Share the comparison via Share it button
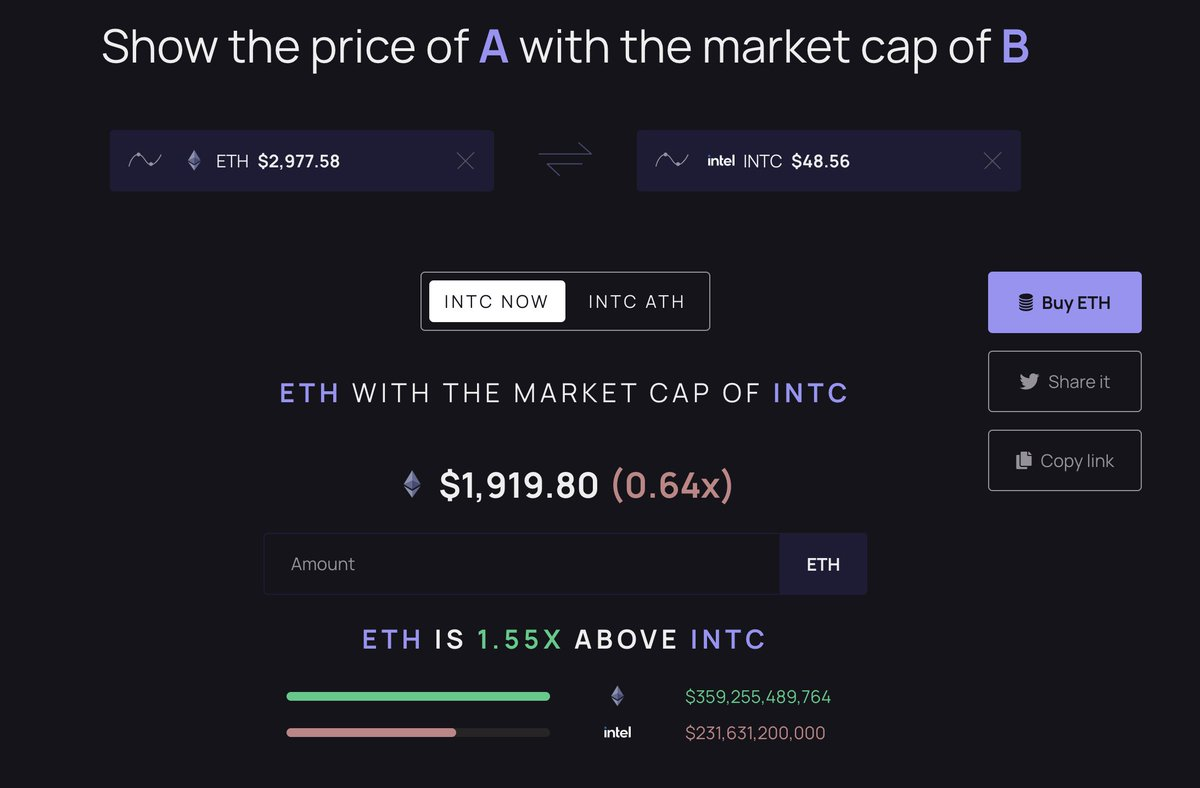This screenshot has height=788, width=1200. (x=1064, y=381)
